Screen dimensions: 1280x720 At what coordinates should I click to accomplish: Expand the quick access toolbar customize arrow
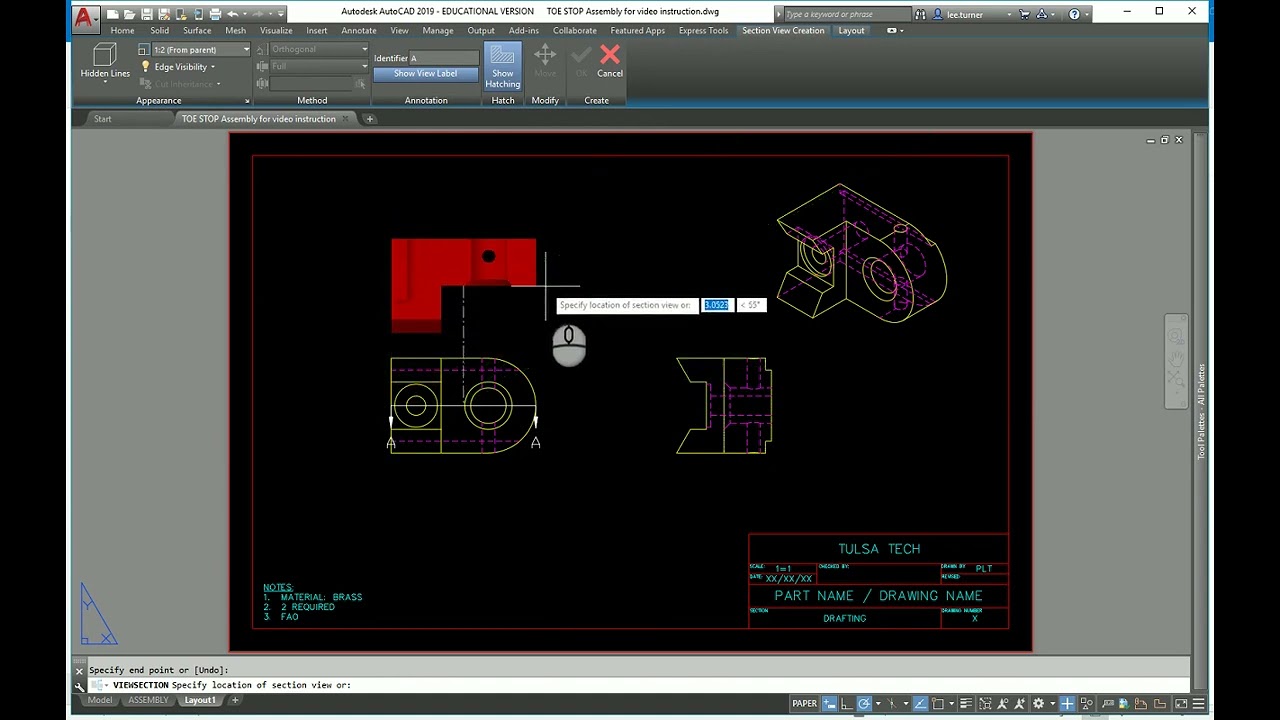click(x=281, y=14)
